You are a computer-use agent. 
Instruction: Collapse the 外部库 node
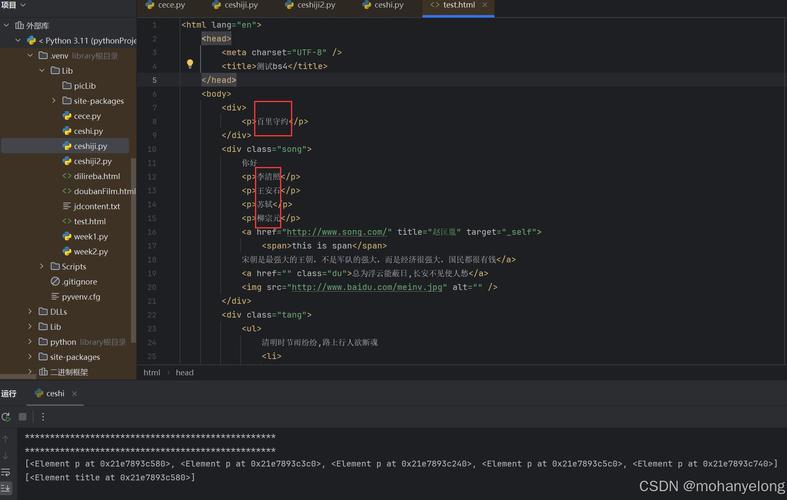6,25
